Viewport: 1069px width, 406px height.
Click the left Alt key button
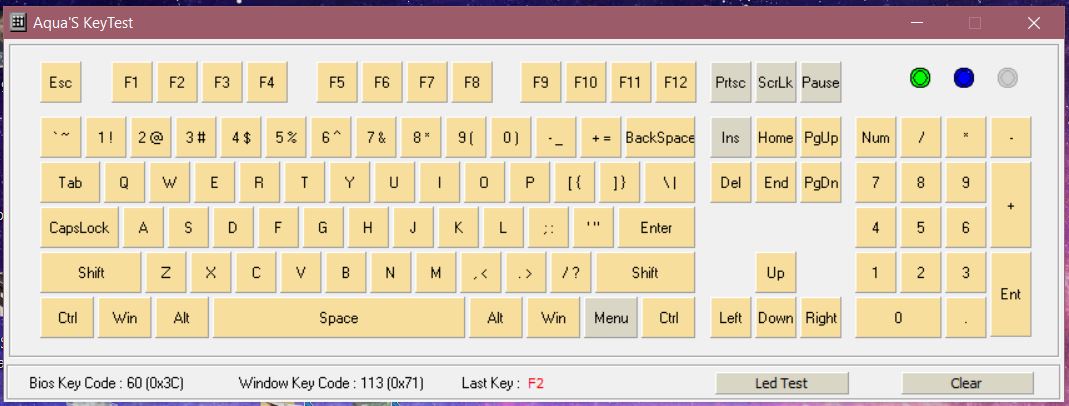click(182, 317)
